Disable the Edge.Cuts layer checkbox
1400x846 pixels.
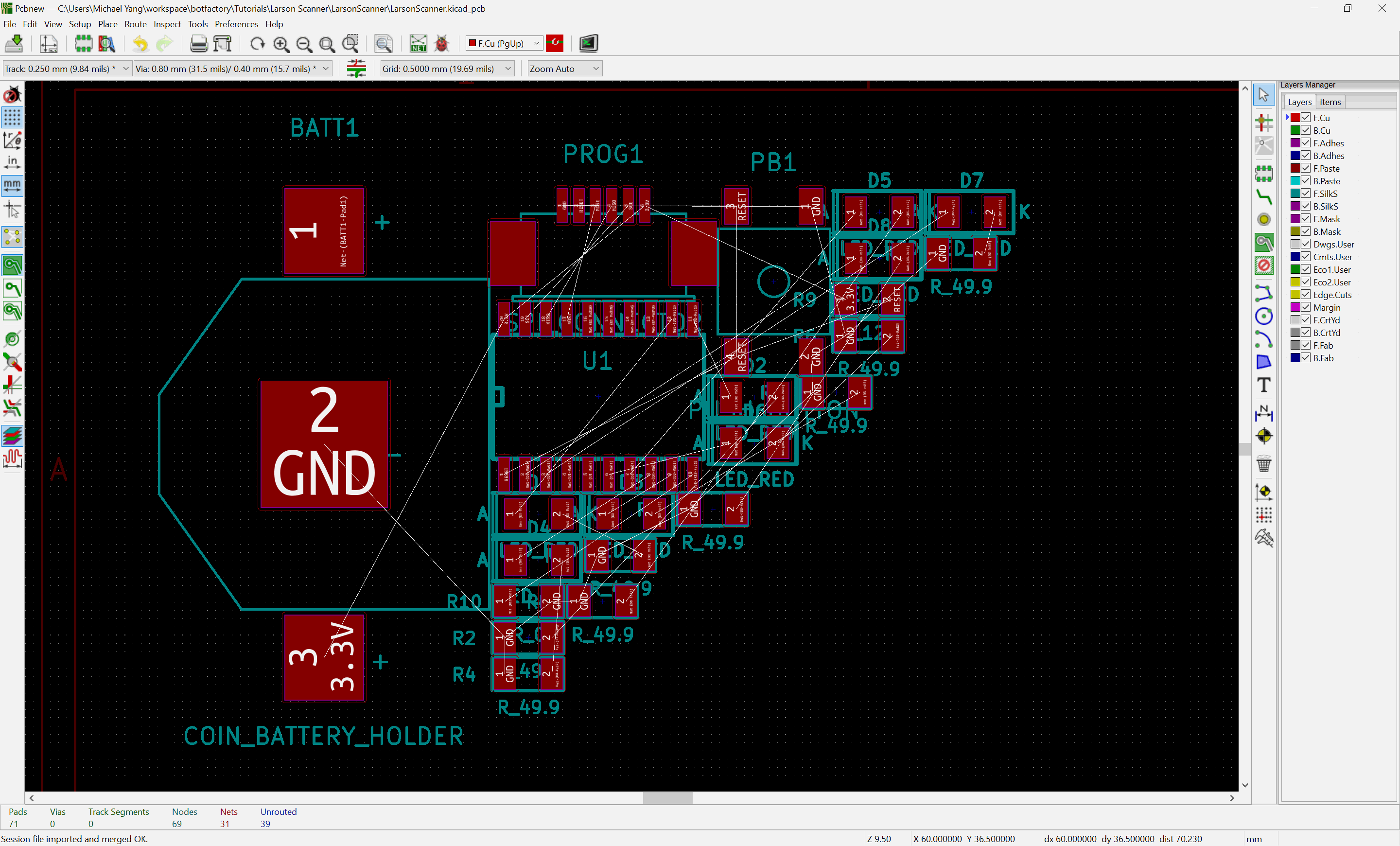click(x=1306, y=295)
